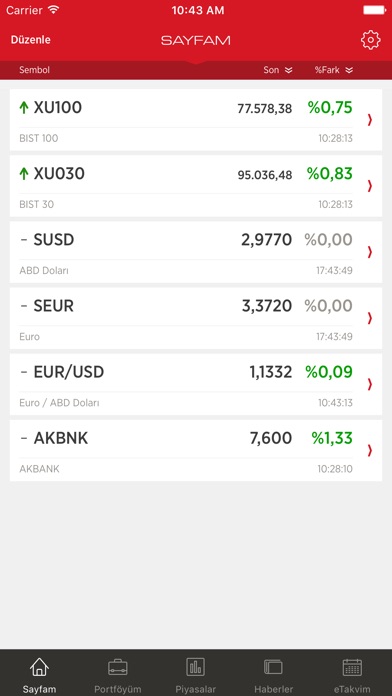
Task: Open eTakvim calendar icon
Action: pos(352,667)
